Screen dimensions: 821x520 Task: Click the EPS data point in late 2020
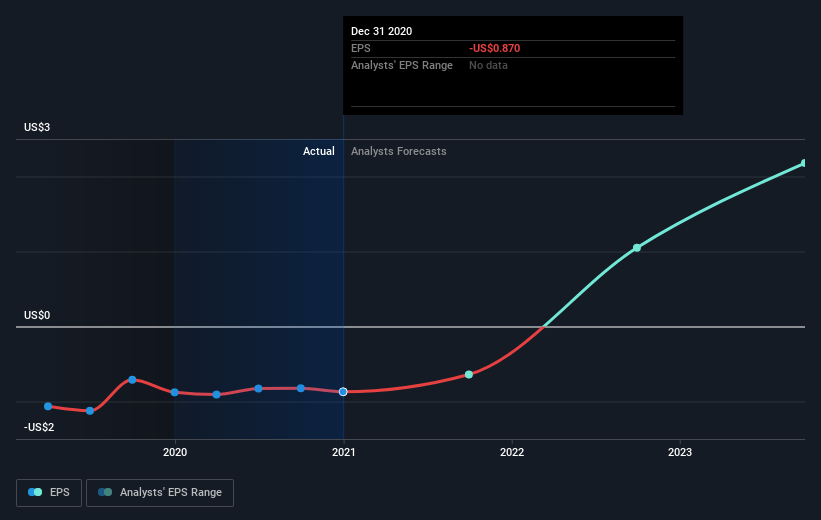pos(301,388)
